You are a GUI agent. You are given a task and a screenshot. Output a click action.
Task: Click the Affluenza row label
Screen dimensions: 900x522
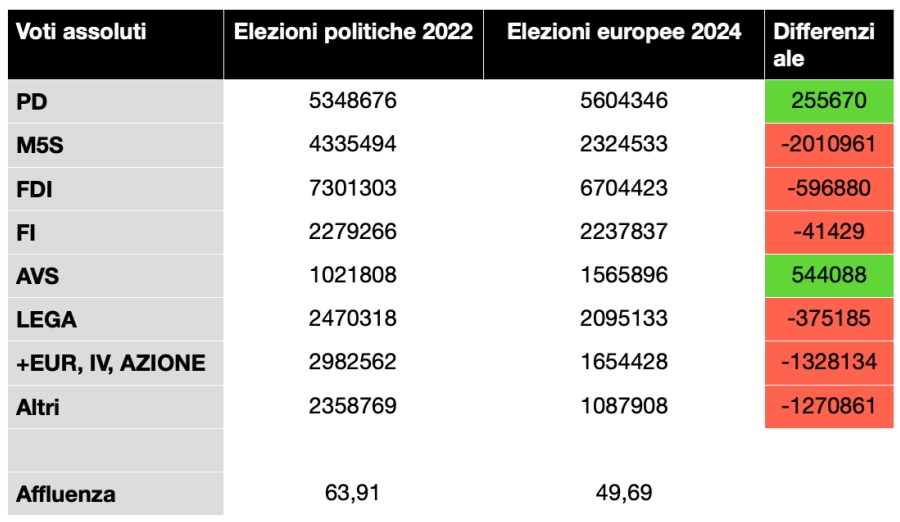point(66,494)
